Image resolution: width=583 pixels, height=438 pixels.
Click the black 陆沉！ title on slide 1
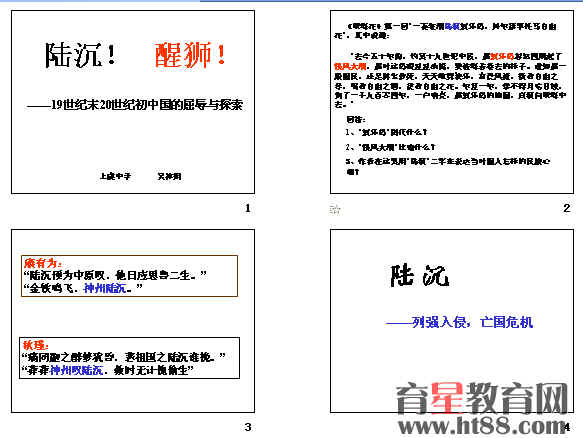[80, 55]
